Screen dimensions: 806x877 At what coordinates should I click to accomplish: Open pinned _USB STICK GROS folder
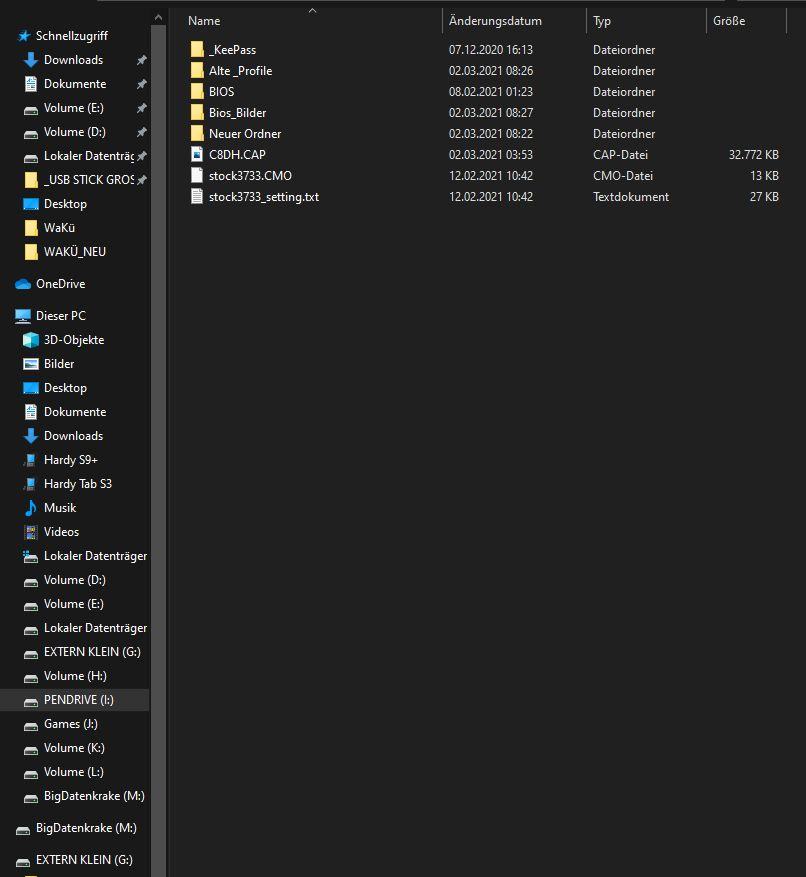(x=89, y=180)
